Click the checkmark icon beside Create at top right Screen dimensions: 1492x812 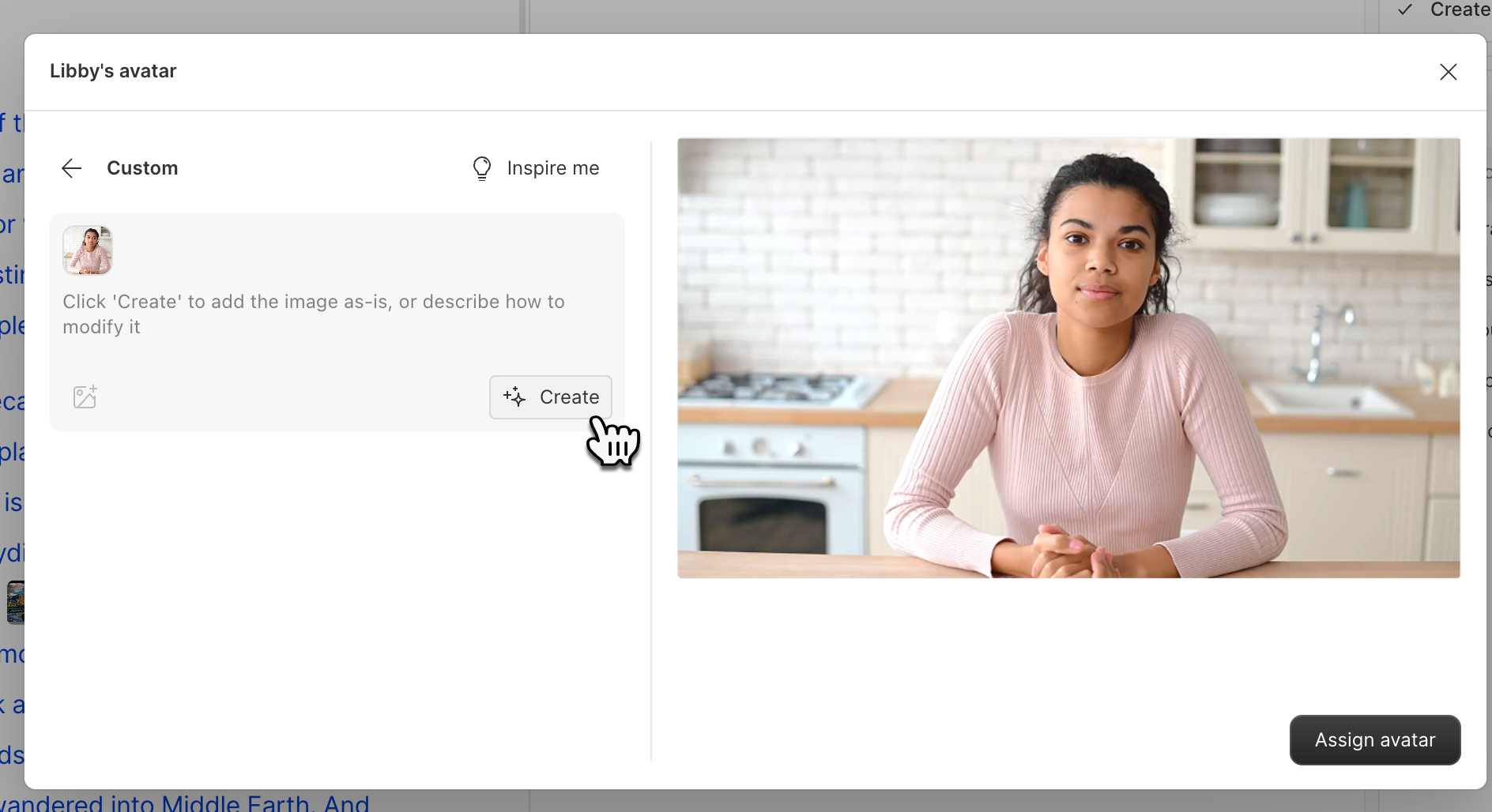coord(1404,10)
